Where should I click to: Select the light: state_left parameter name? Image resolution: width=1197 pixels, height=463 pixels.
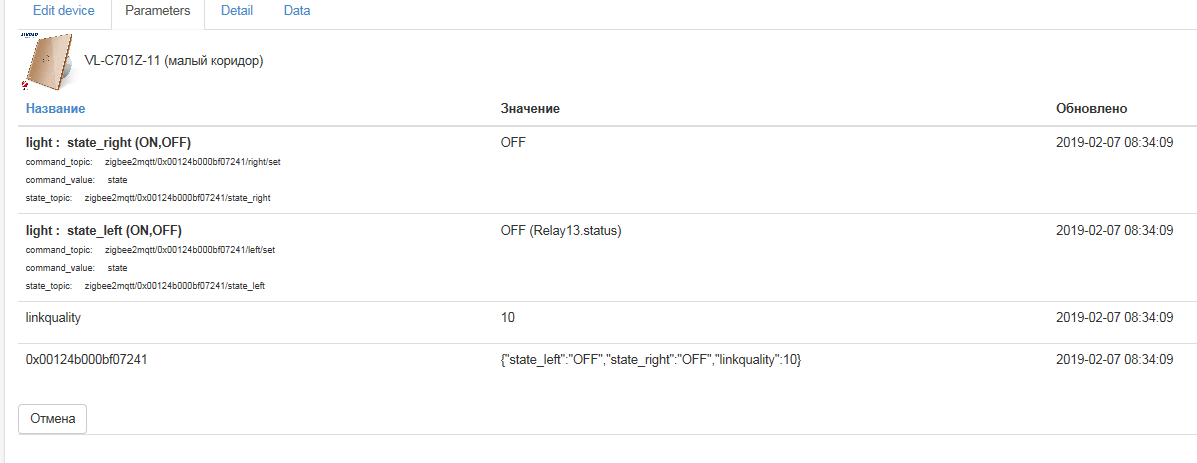coord(104,231)
